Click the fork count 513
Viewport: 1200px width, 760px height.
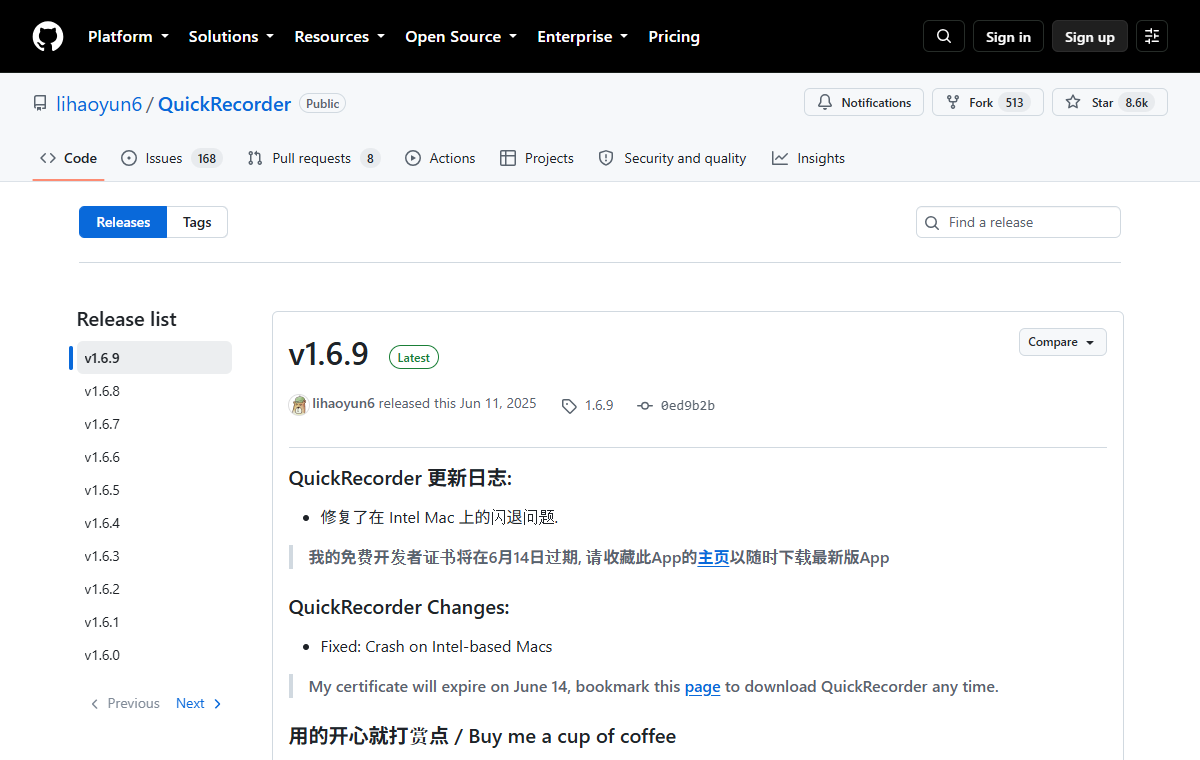[x=1015, y=103]
